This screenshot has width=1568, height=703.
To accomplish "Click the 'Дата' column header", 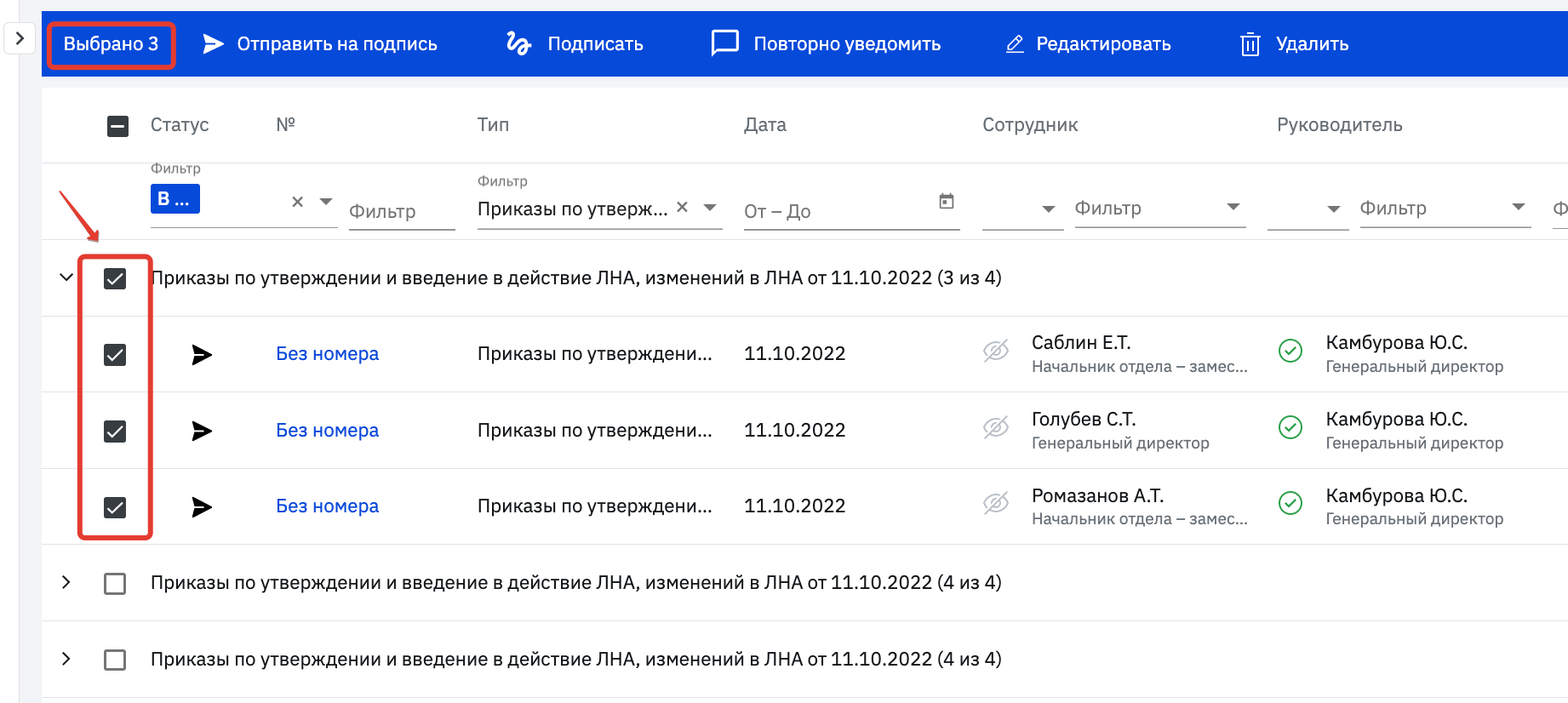I will pyautogui.click(x=765, y=125).
